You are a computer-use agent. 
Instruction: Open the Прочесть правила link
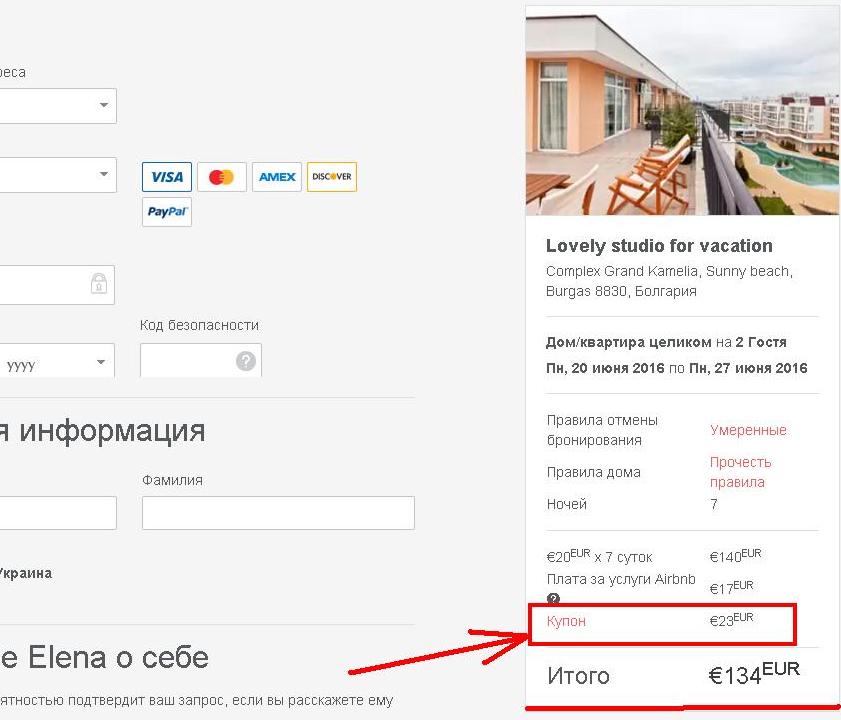pyautogui.click(x=740, y=472)
